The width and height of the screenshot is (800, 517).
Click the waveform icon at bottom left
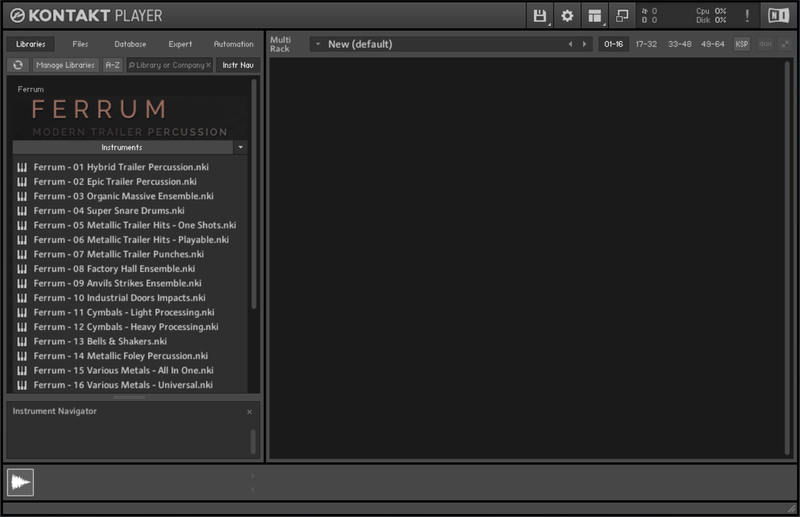click(x=20, y=482)
